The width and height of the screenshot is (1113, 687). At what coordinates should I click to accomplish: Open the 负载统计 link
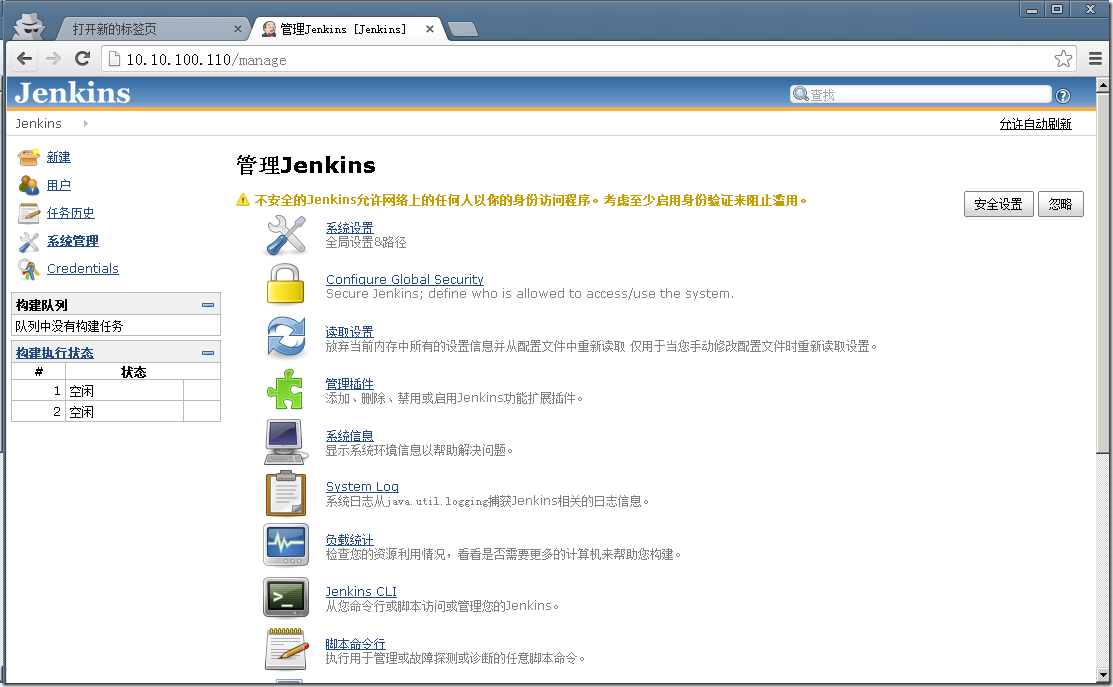[x=349, y=540]
